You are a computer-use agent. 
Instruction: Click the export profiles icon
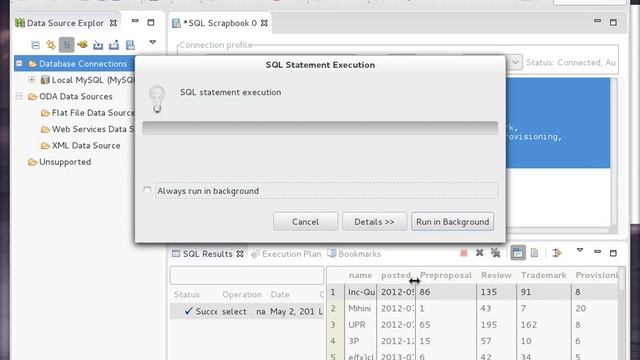point(114,45)
